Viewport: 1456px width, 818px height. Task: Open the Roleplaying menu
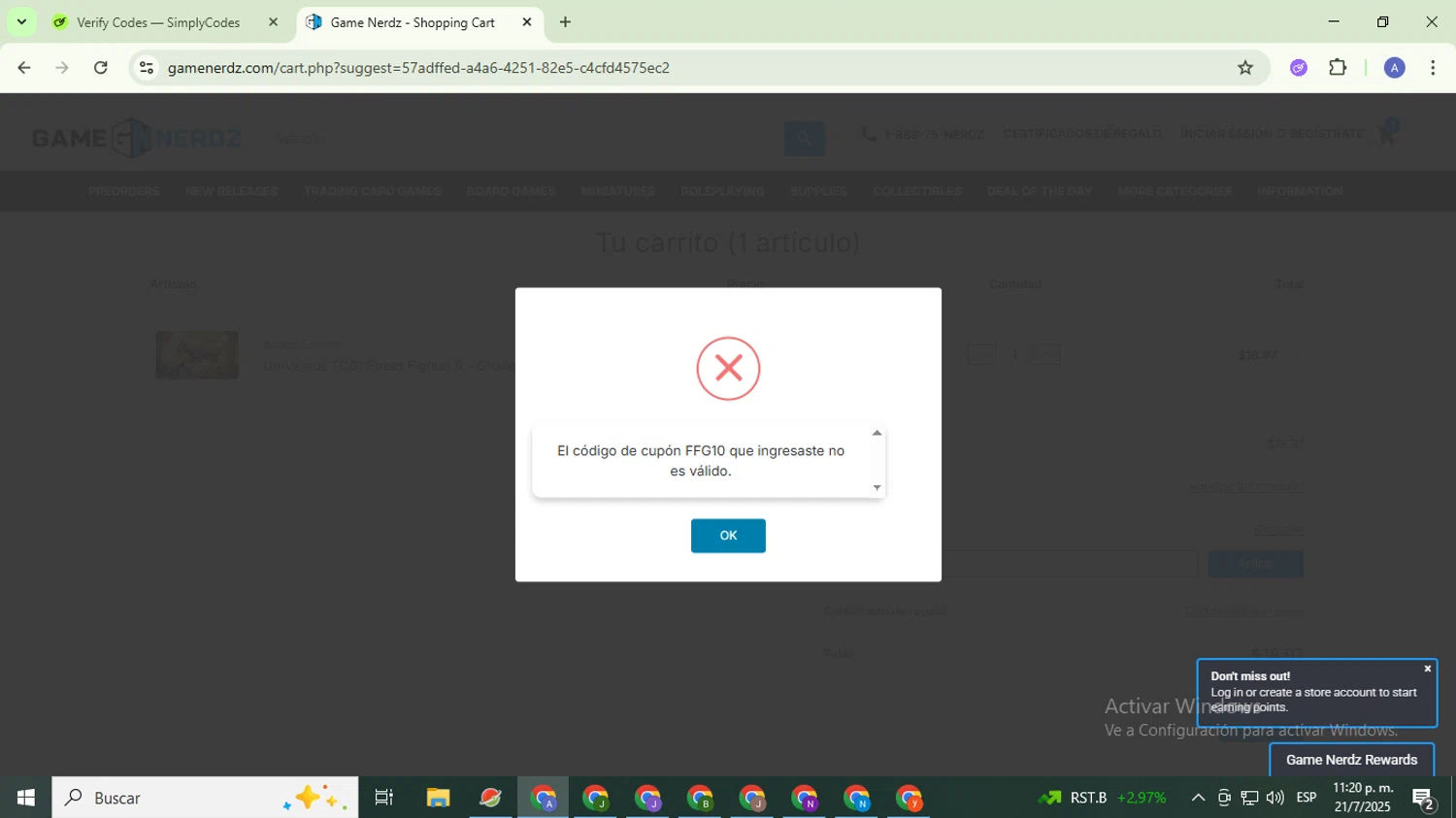(x=722, y=191)
